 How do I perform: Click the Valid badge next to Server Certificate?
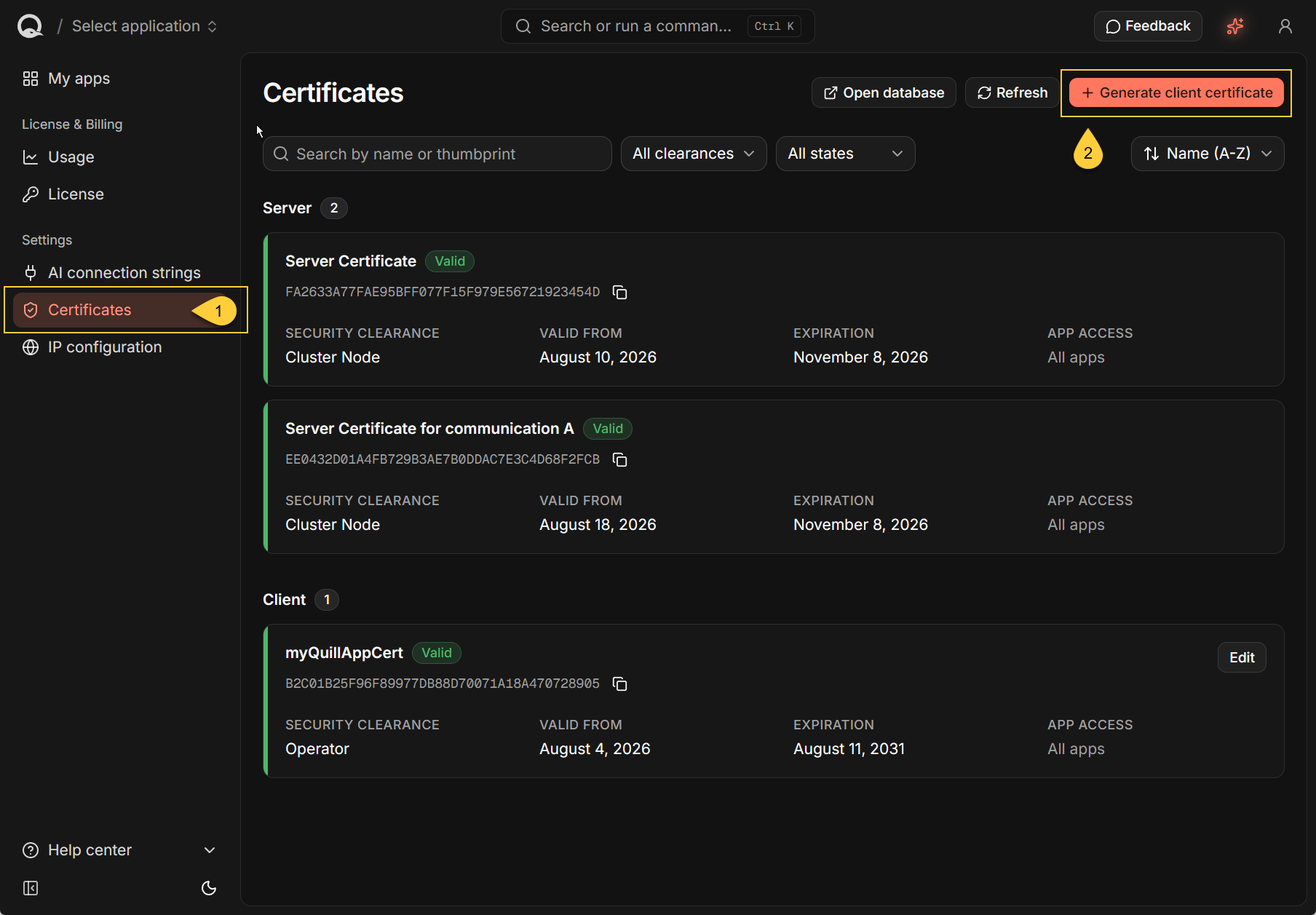(450, 261)
